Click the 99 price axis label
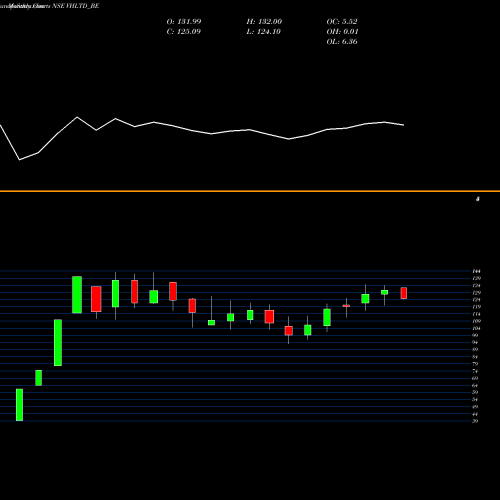The image size is (500, 500). click(x=475, y=335)
